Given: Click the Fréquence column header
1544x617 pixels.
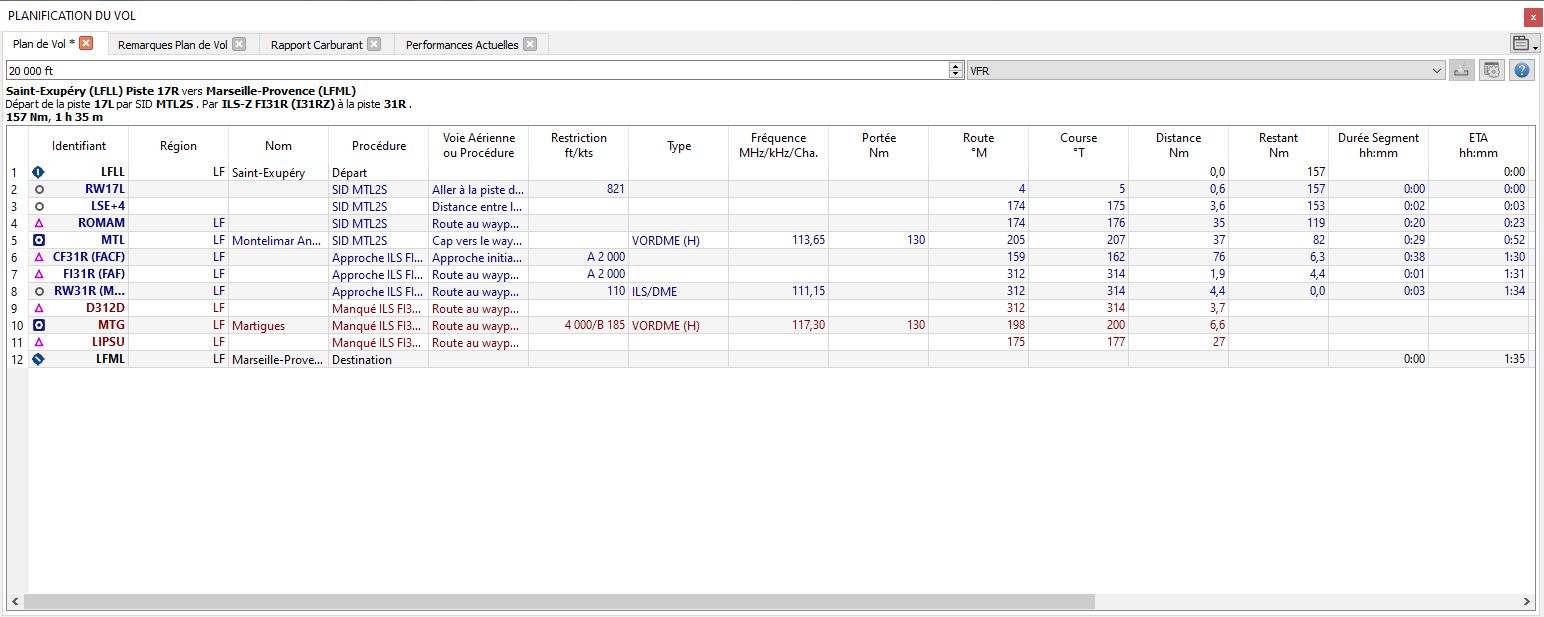Looking at the screenshot, I should [x=779, y=145].
